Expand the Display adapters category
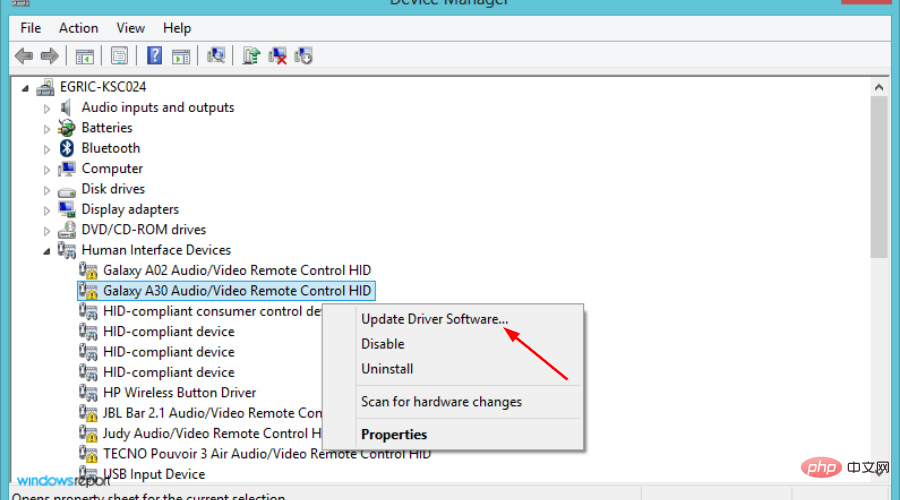900x500 pixels. pyautogui.click(x=47, y=210)
